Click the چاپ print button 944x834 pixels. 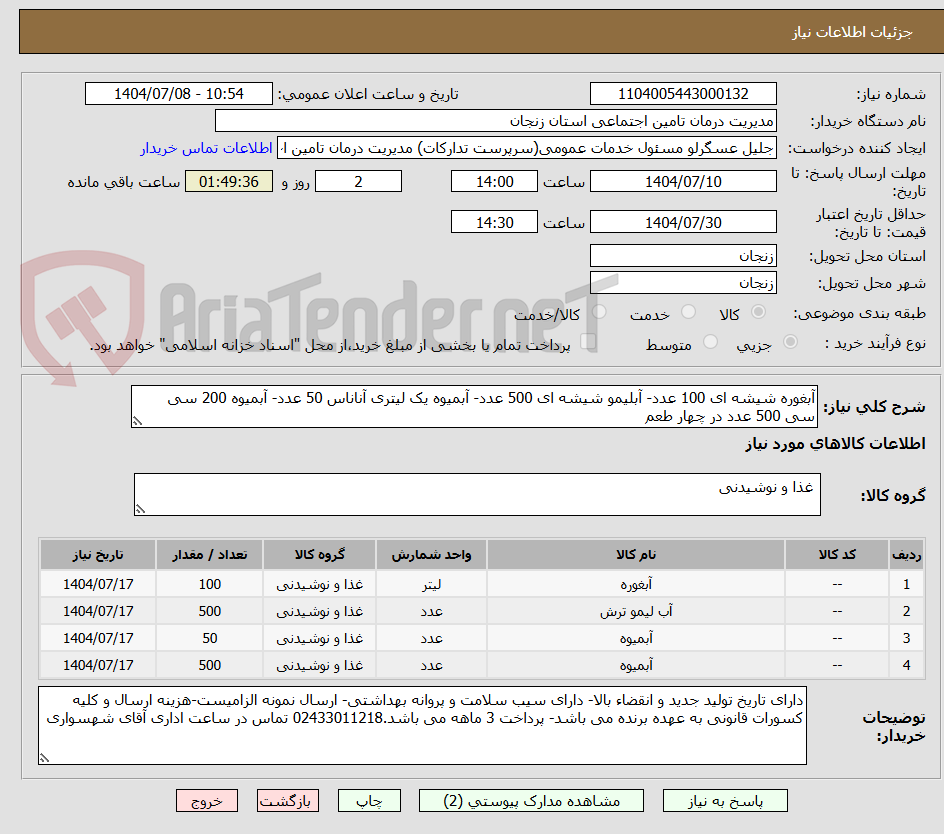point(369,800)
